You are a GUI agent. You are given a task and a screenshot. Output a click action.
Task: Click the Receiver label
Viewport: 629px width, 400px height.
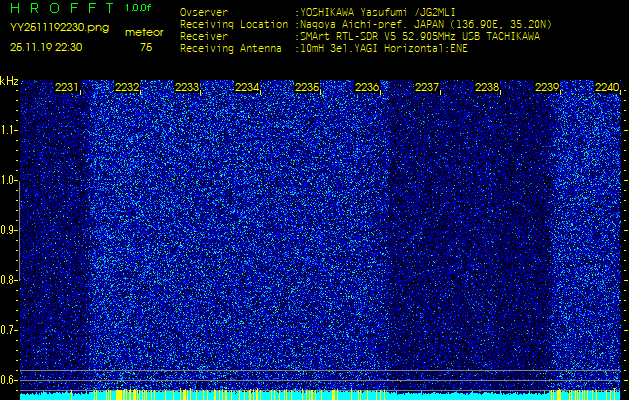tap(204, 37)
